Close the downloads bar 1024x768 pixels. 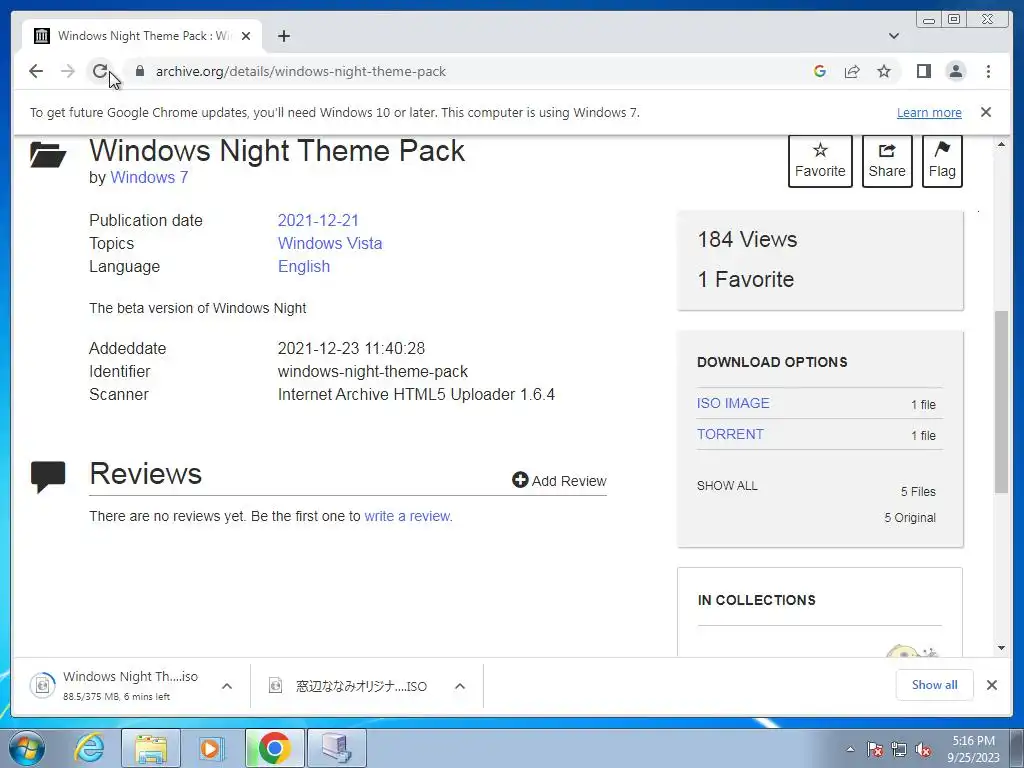(x=992, y=685)
